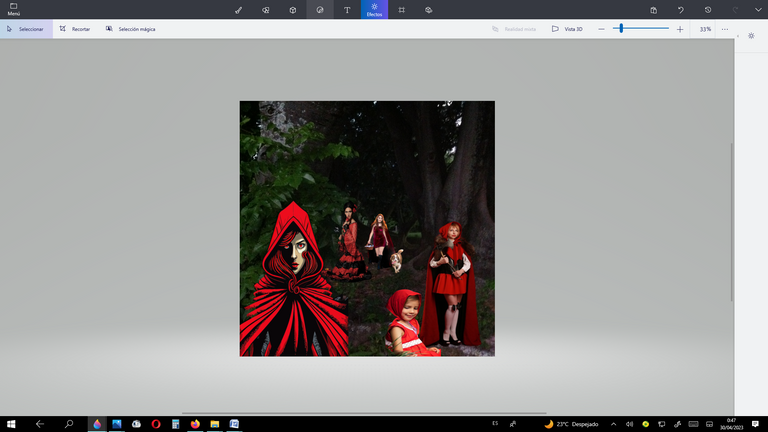Screen dimensions: 768x432
Task: Redo the undone action
Action: click(735, 10)
